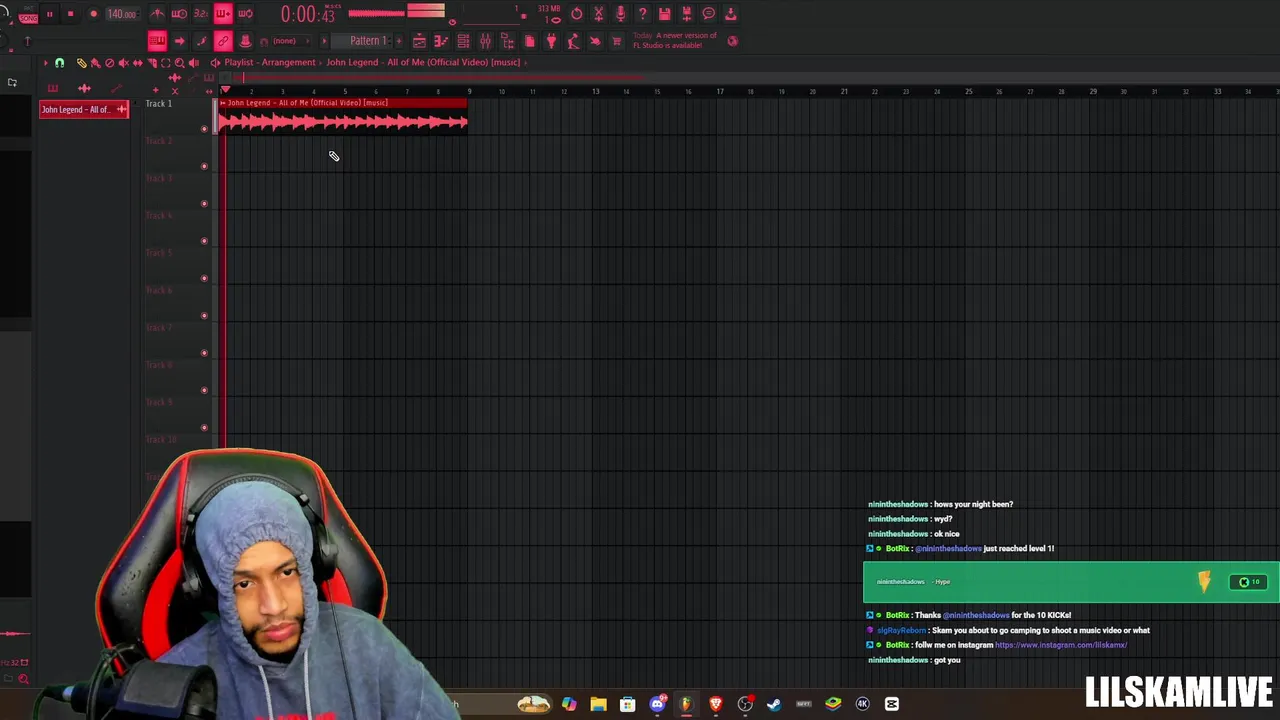This screenshot has width=1280, height=720.
Task: Open Discord from the taskbar
Action: (657, 704)
